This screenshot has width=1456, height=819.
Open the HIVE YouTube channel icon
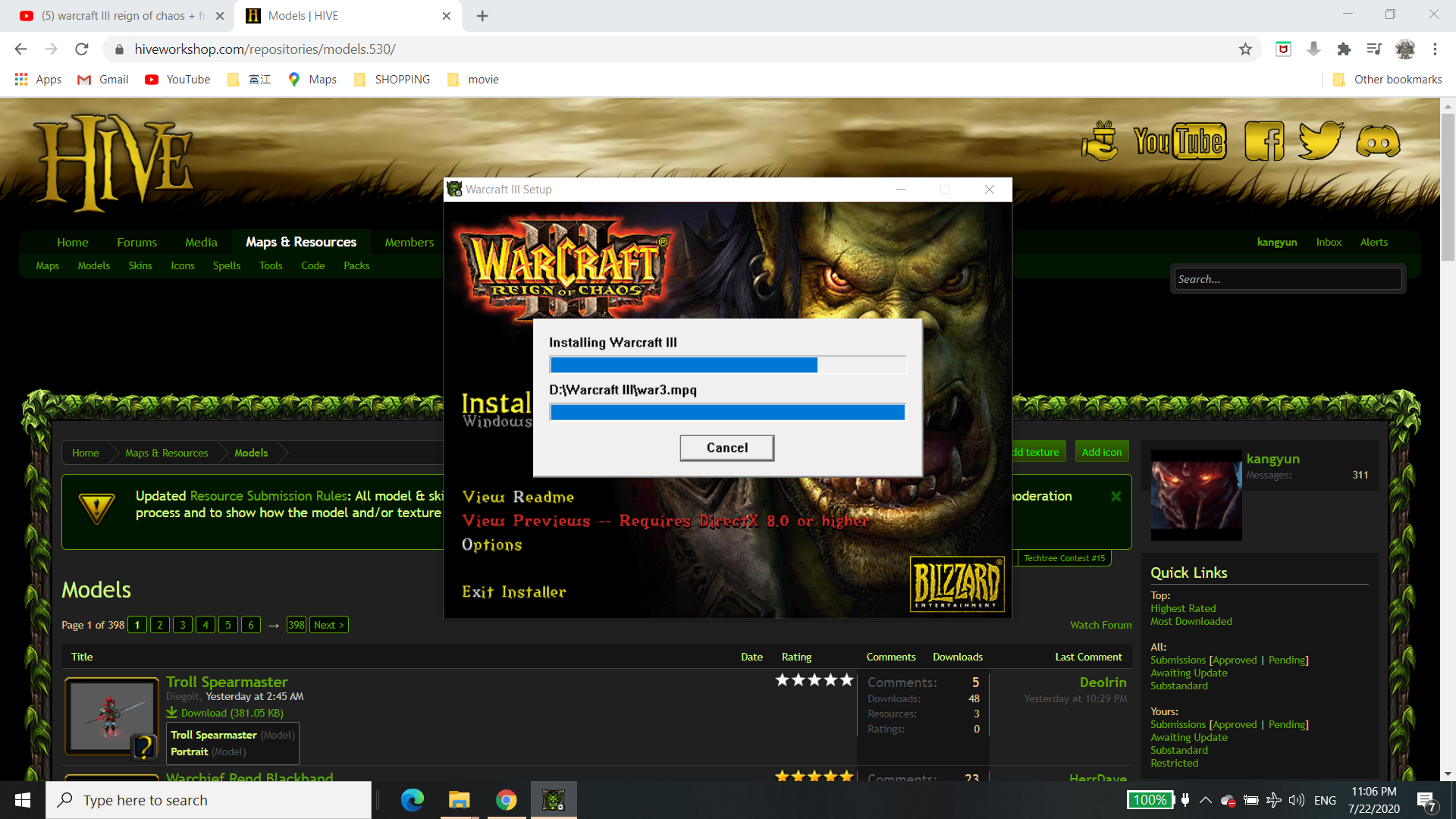pos(1179,141)
